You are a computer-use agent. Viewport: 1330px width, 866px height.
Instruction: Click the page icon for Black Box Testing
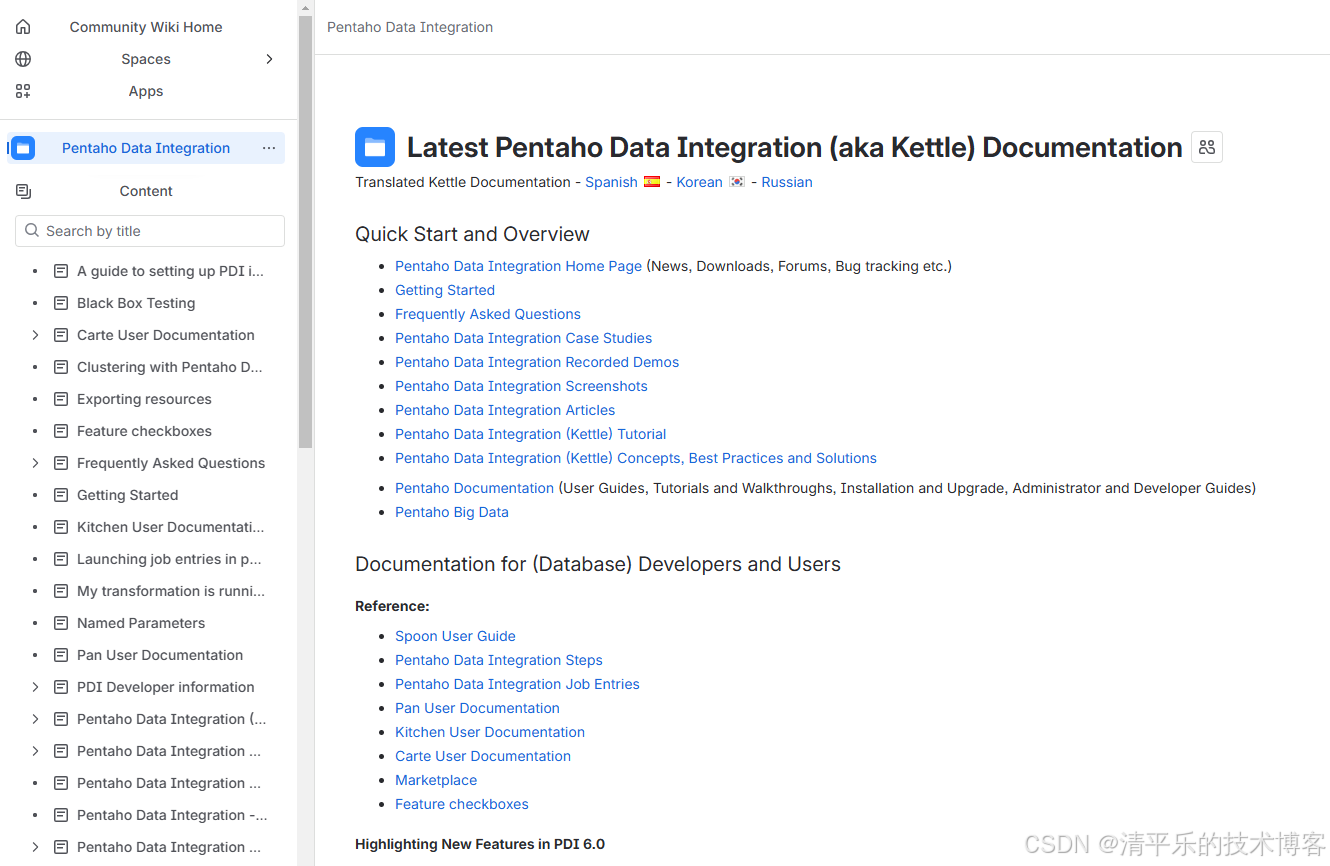click(61, 303)
